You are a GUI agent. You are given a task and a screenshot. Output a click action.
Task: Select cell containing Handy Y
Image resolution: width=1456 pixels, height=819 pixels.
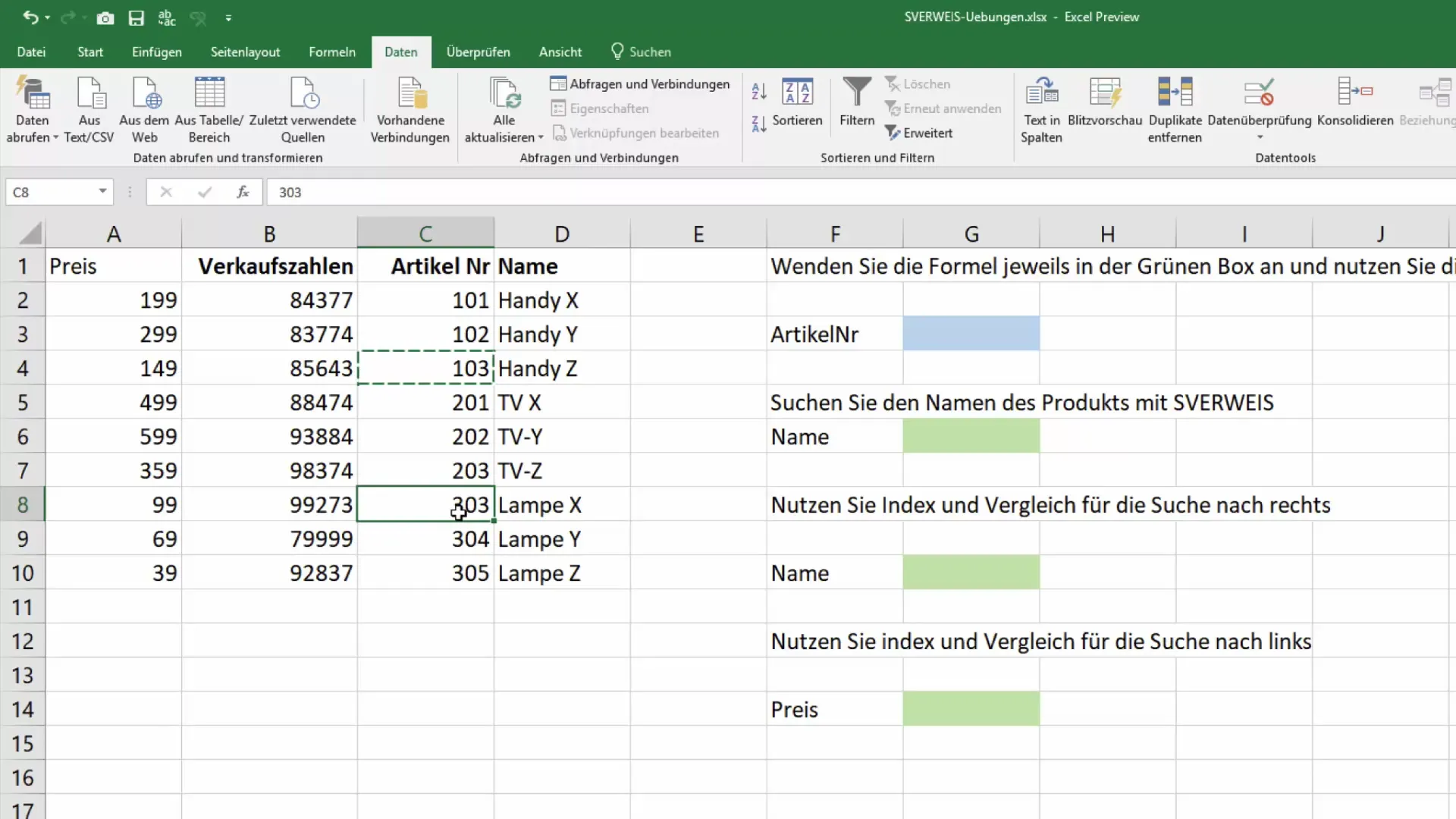pos(562,334)
